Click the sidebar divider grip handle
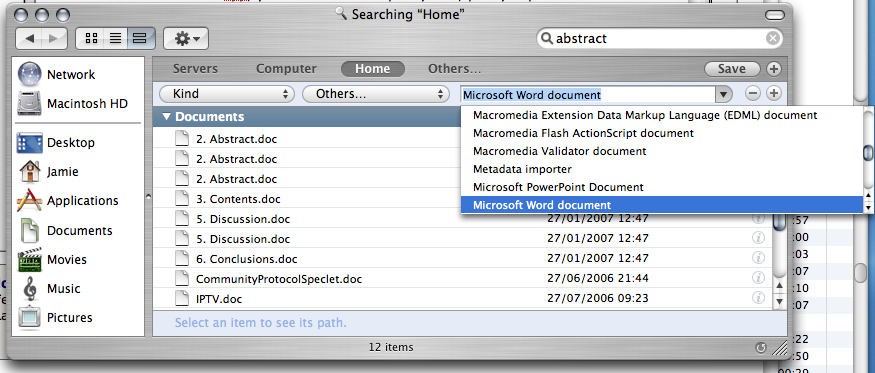Viewport: 875px width, 373px height. pyautogui.click(x=148, y=196)
